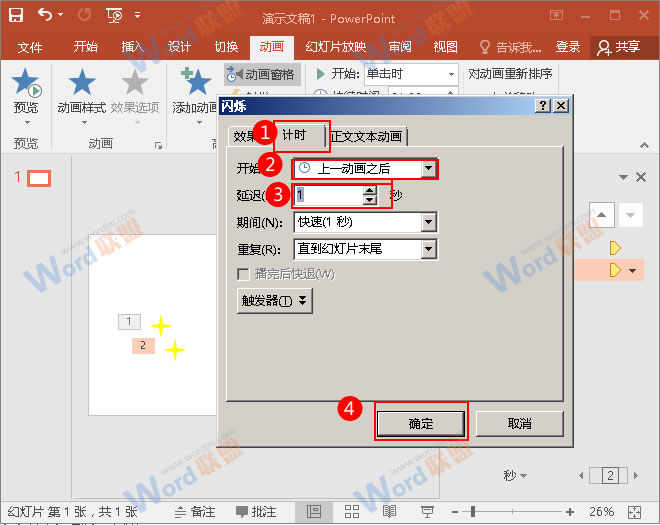The height and width of the screenshot is (525, 660).
Task: Start slideshow from status bar icon
Action: pyautogui.click(x=427, y=511)
